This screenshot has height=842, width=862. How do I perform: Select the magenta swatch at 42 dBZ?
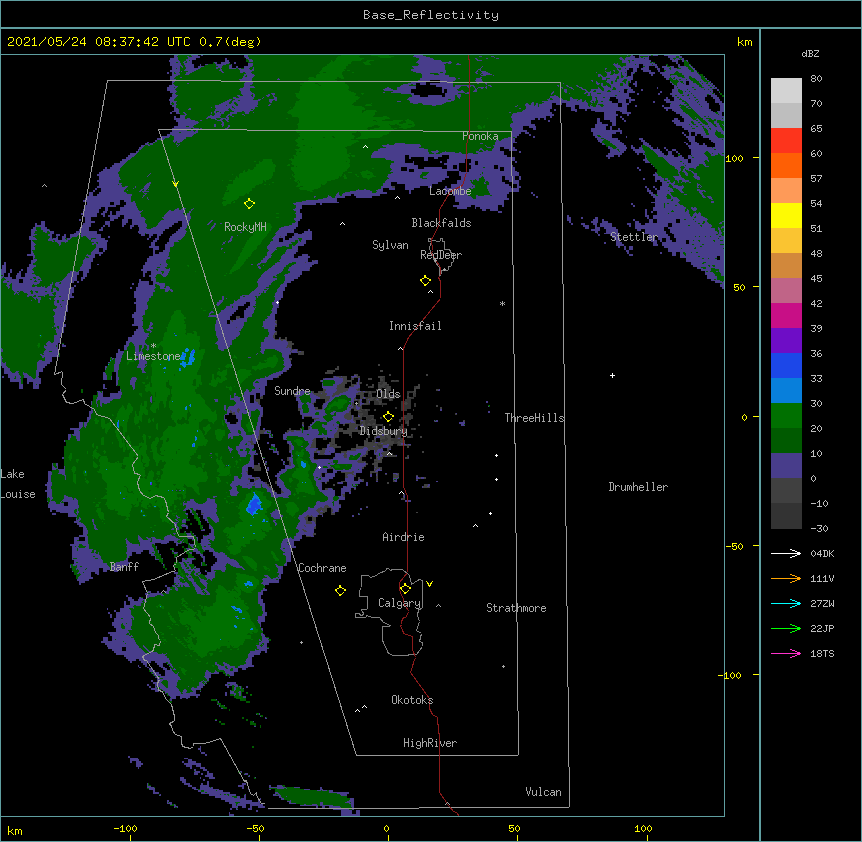[786, 315]
